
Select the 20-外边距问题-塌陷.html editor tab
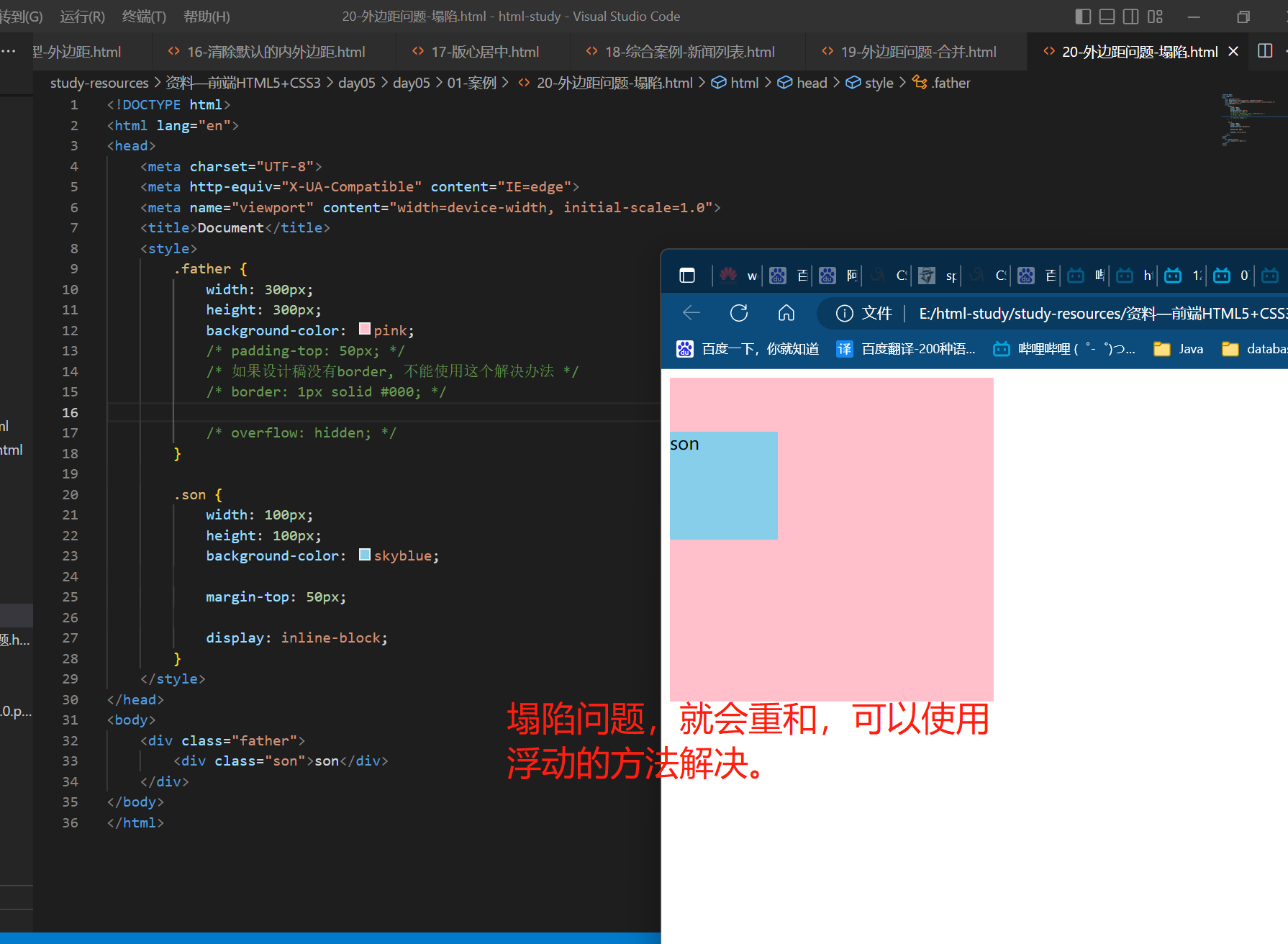(1139, 52)
